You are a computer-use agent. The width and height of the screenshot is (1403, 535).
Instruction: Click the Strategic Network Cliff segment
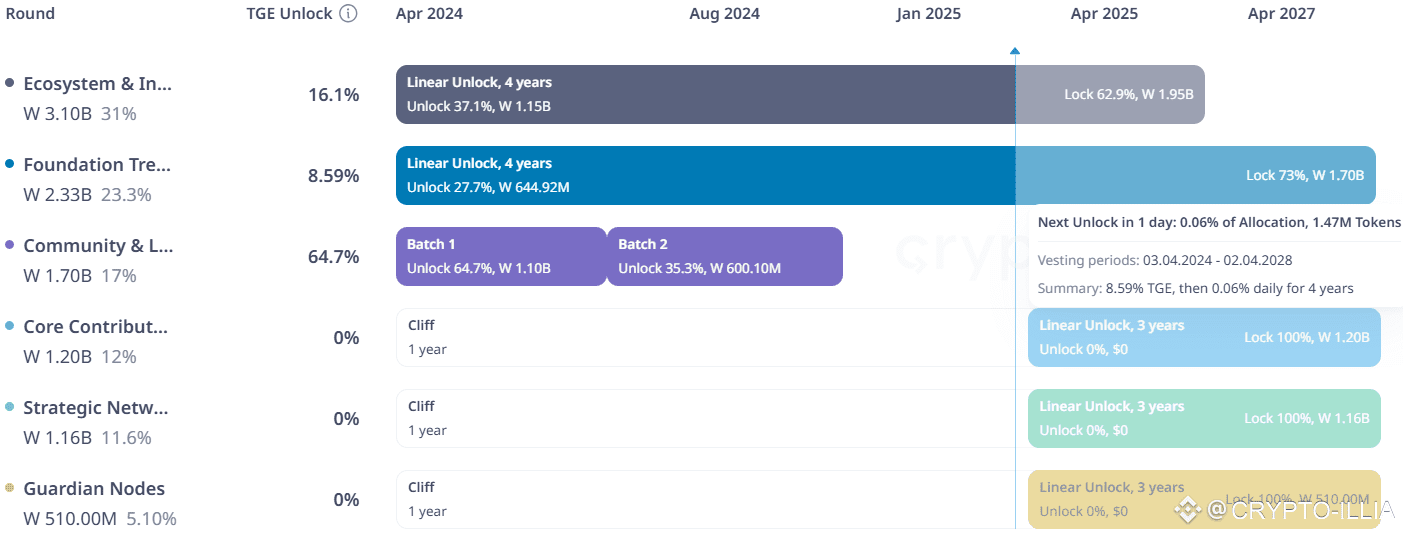pyautogui.click(x=700, y=418)
